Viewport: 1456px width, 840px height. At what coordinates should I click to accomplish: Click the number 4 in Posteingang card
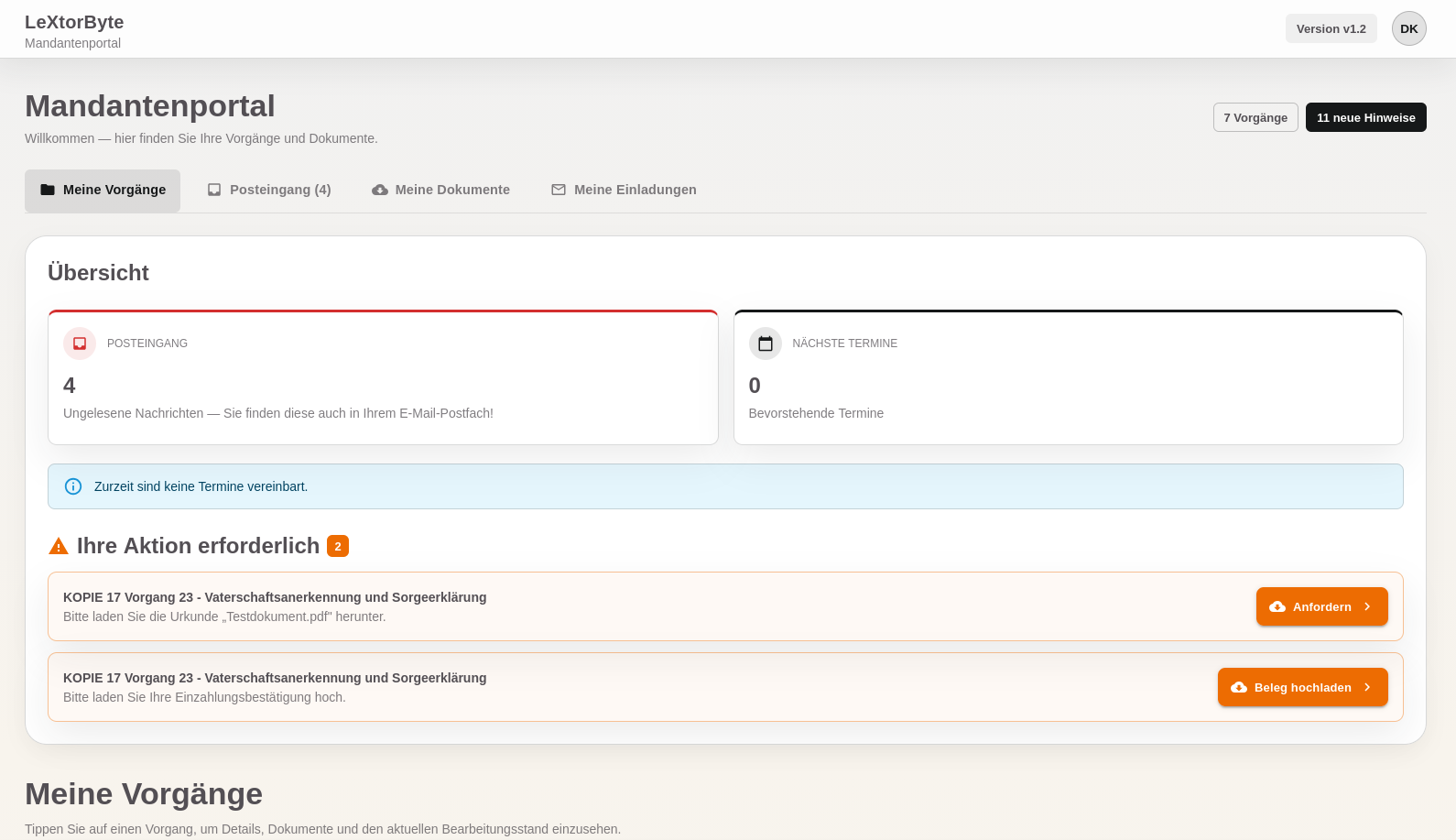point(70,386)
